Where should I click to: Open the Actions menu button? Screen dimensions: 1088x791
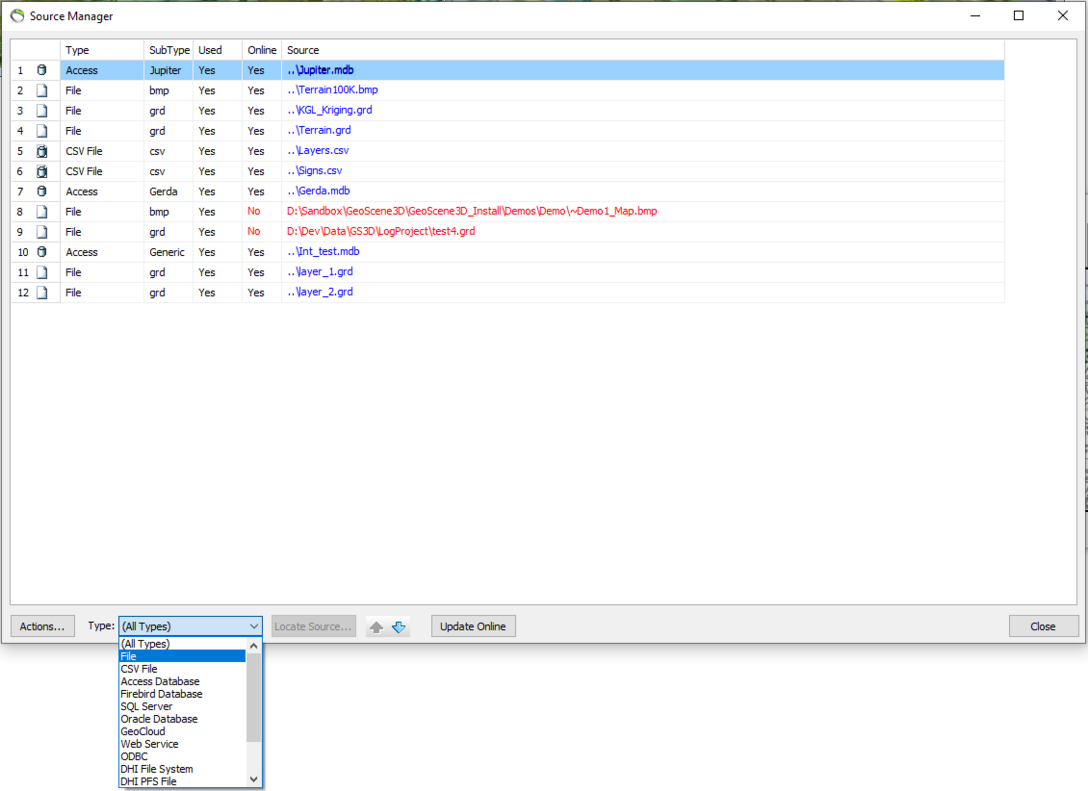coord(42,625)
